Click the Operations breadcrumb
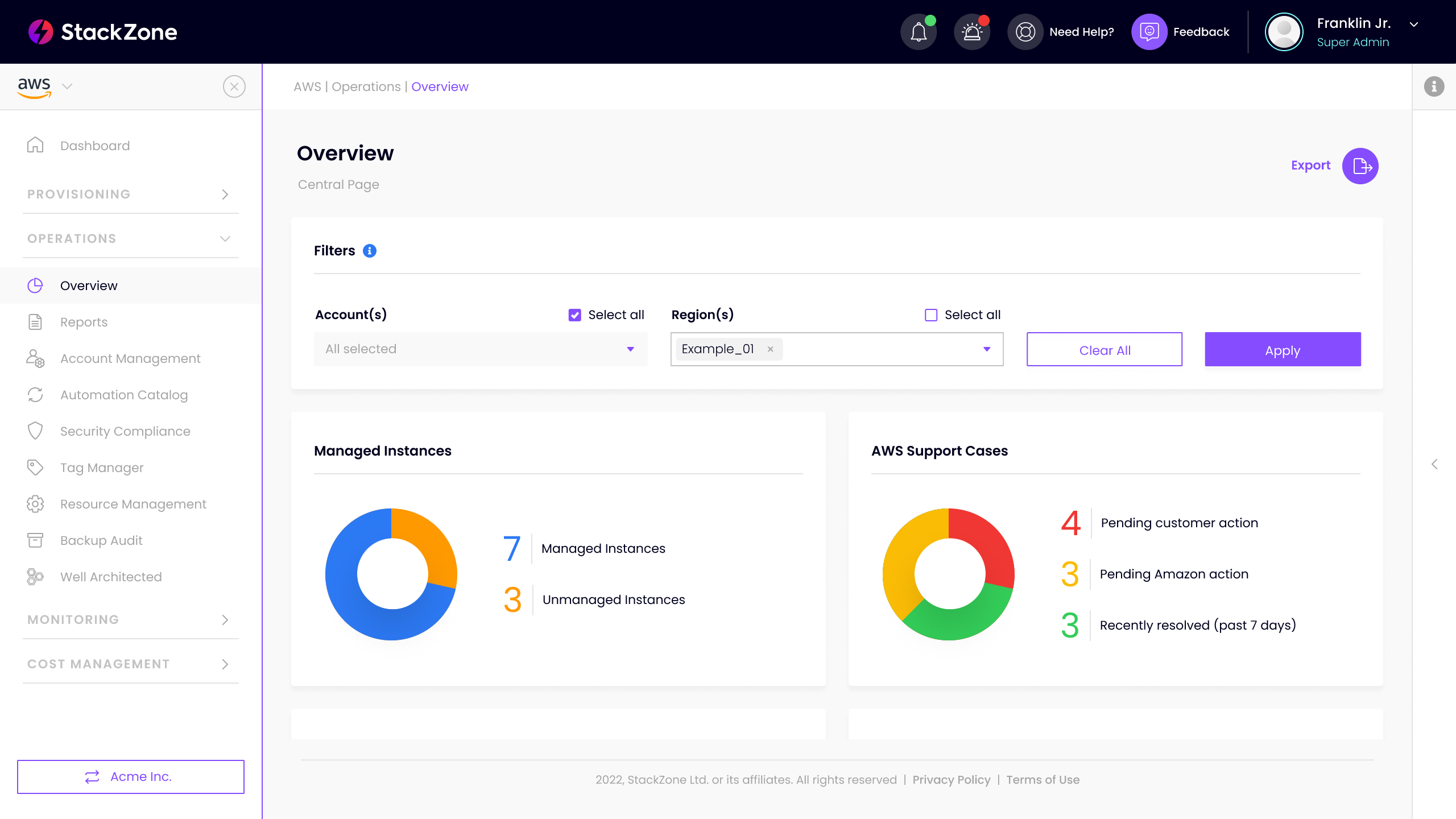The image size is (1456, 819). coord(366,86)
